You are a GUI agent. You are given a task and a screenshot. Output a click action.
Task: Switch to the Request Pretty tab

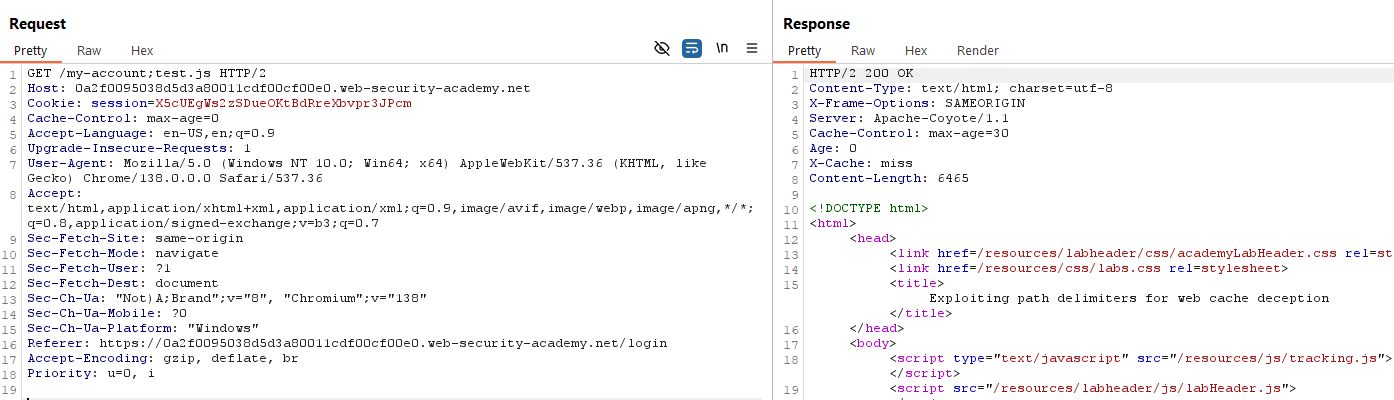[30, 51]
